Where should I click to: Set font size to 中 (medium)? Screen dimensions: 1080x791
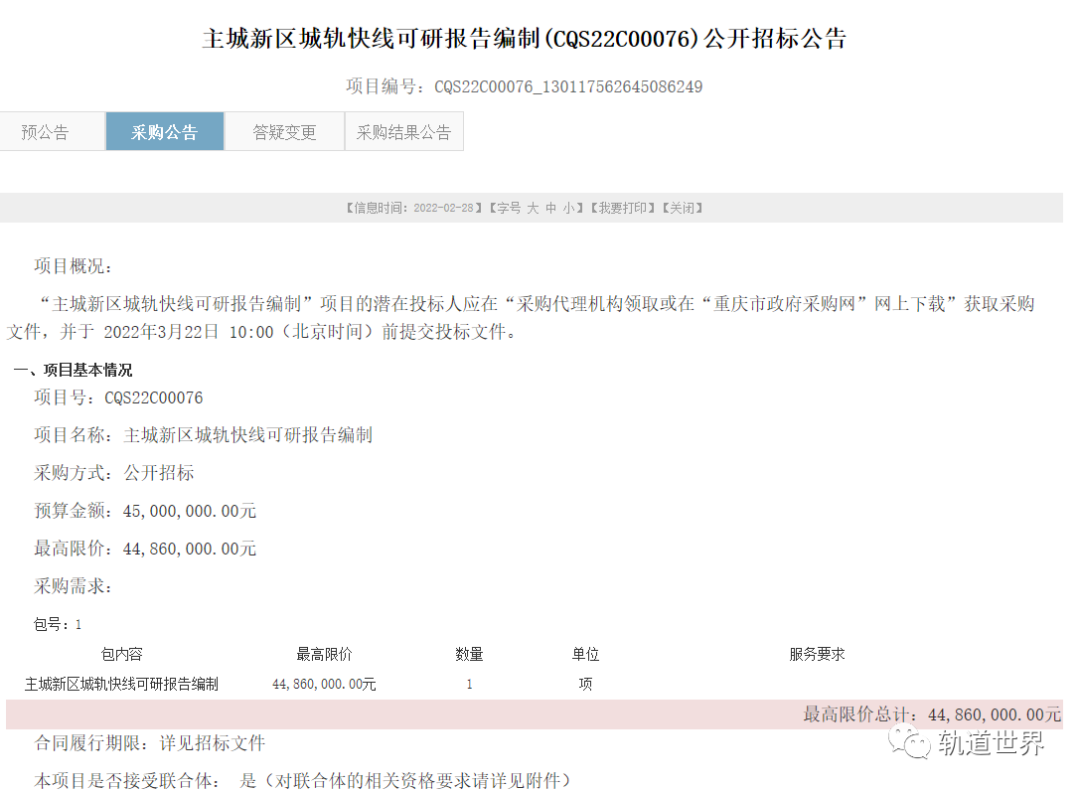point(551,208)
